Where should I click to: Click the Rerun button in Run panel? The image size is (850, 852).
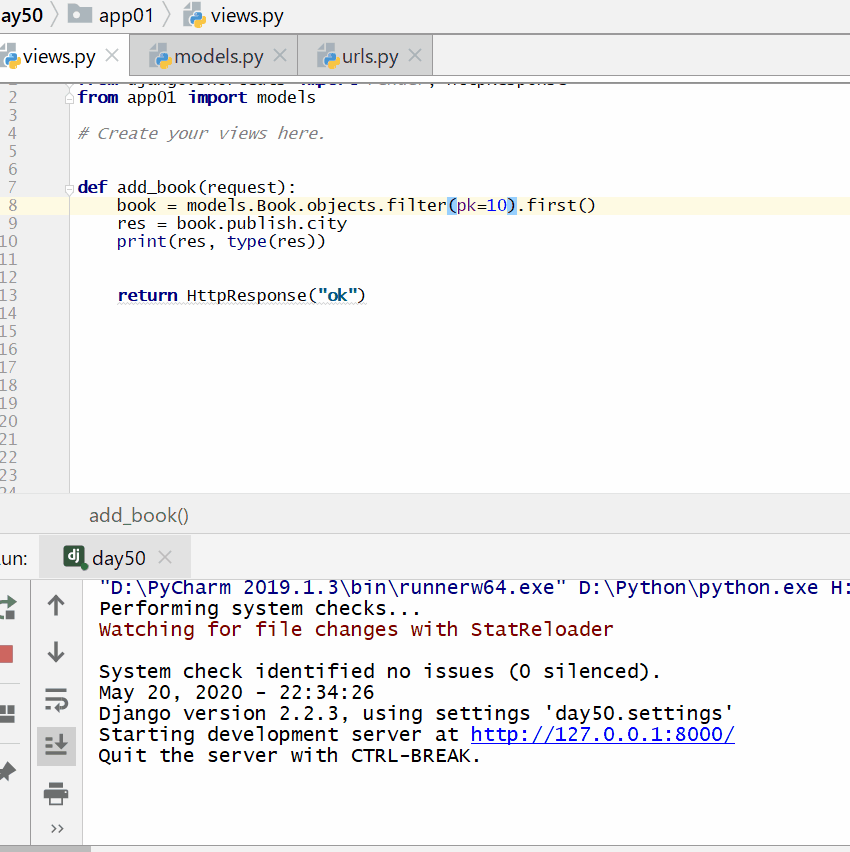(x=8, y=606)
